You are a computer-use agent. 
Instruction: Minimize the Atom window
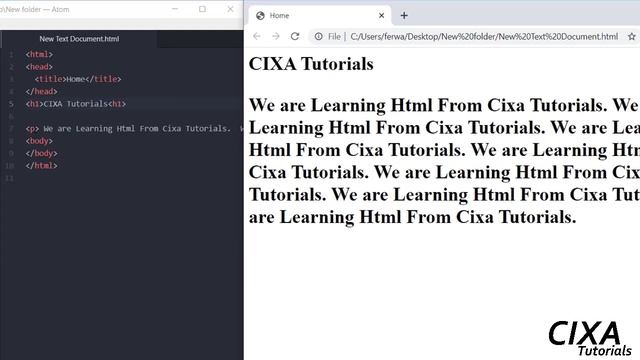[x=175, y=9]
